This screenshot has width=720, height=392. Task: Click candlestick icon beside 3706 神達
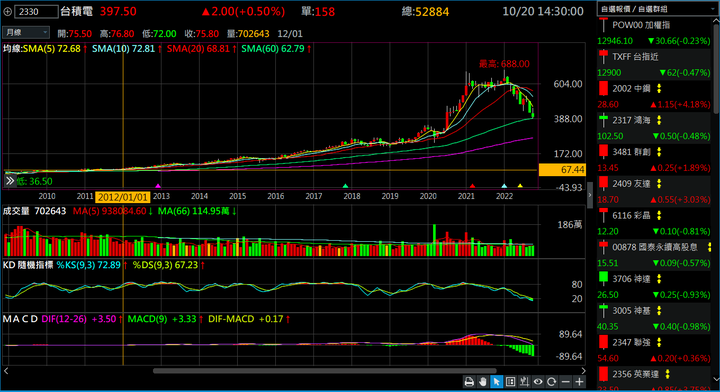[603, 279]
